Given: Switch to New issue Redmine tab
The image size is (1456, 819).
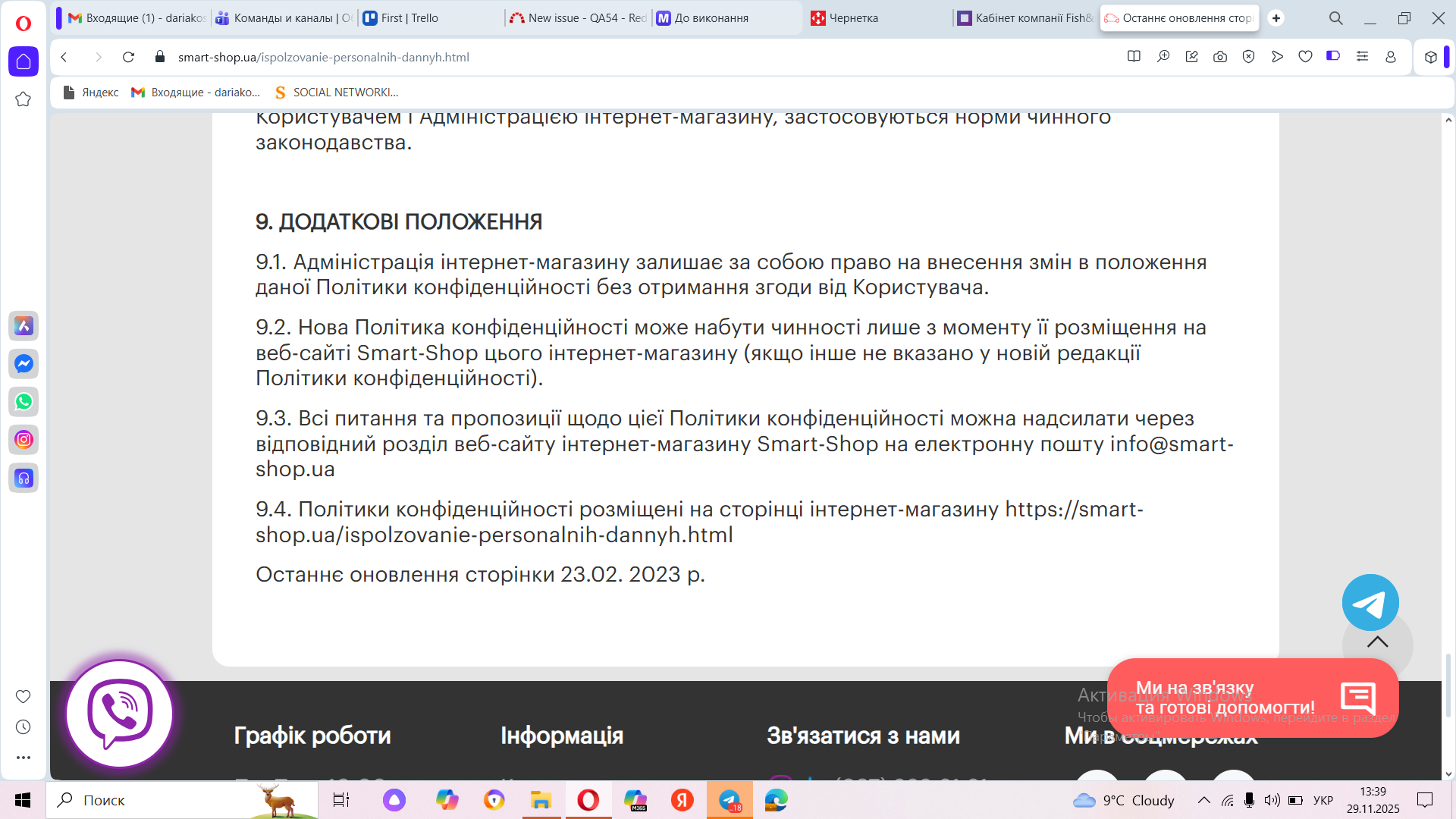Looking at the screenshot, I should point(578,18).
